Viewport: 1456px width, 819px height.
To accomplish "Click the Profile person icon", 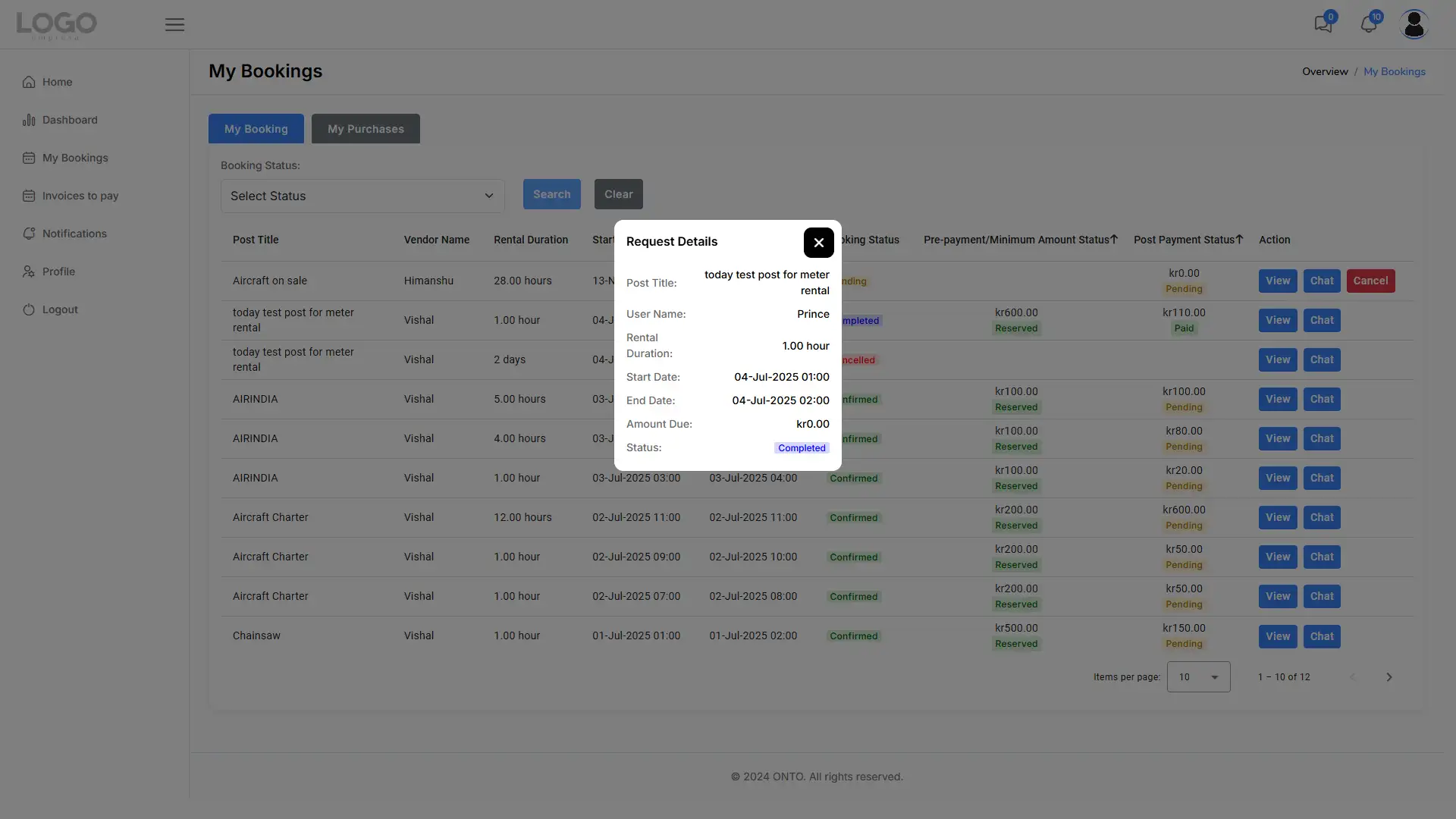I will tap(29, 271).
